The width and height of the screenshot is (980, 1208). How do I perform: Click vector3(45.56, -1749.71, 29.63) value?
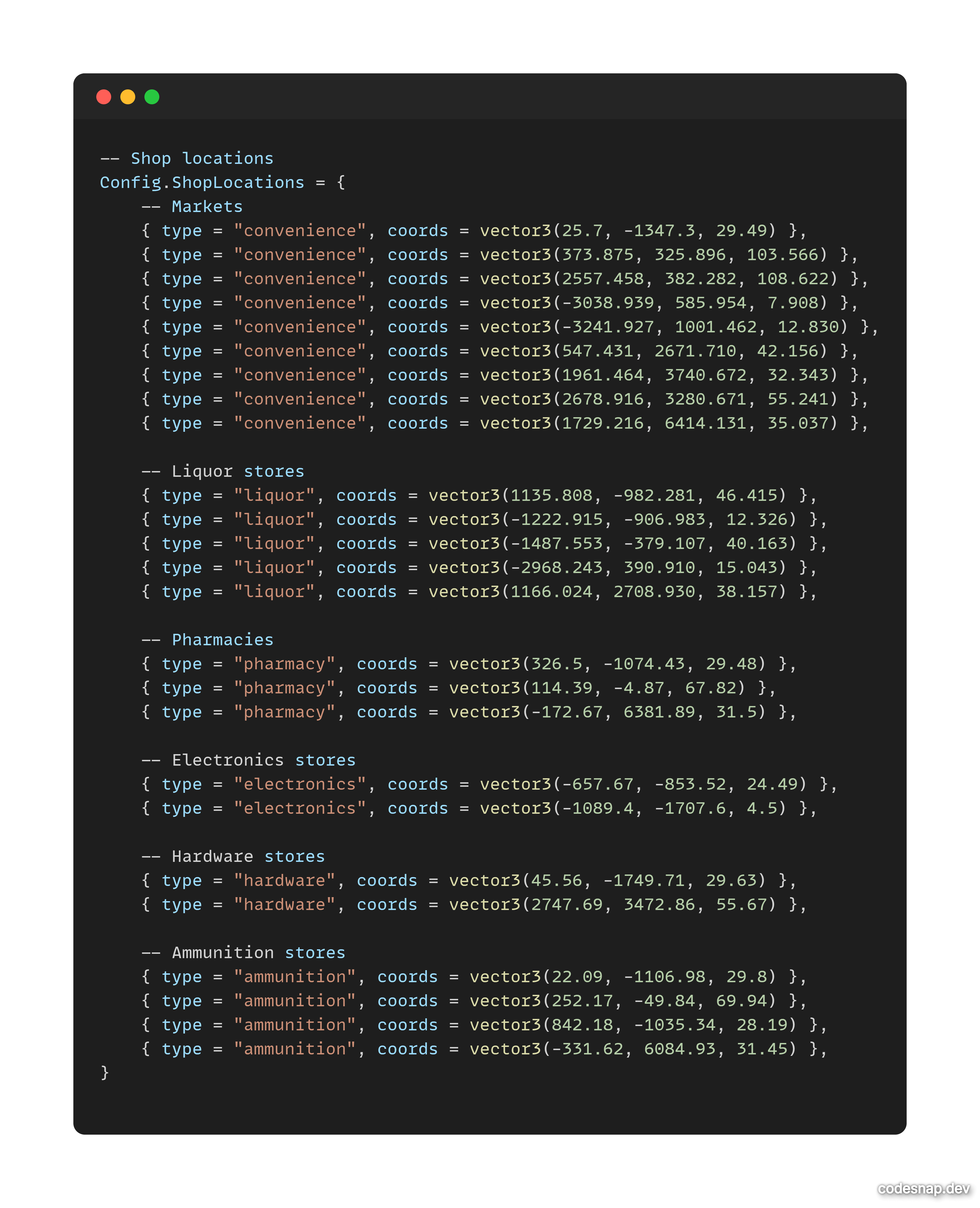[x=607, y=881]
